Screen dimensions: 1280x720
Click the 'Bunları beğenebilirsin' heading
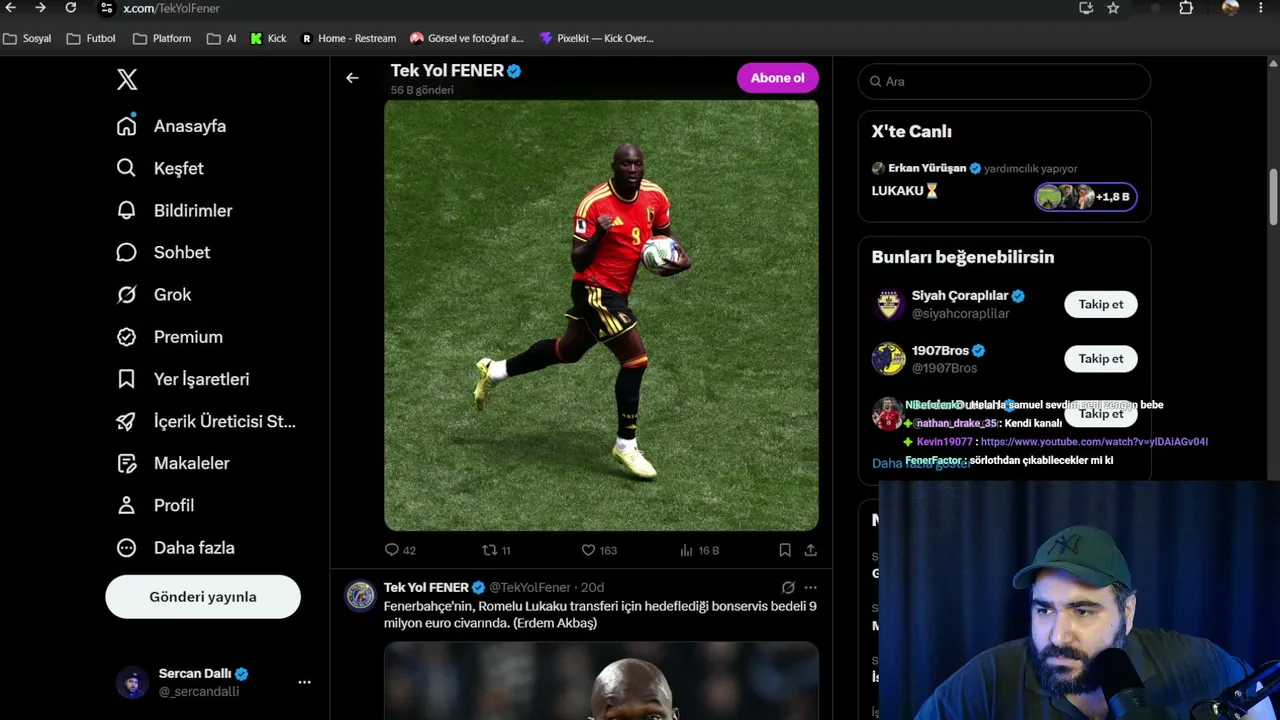coord(963,257)
